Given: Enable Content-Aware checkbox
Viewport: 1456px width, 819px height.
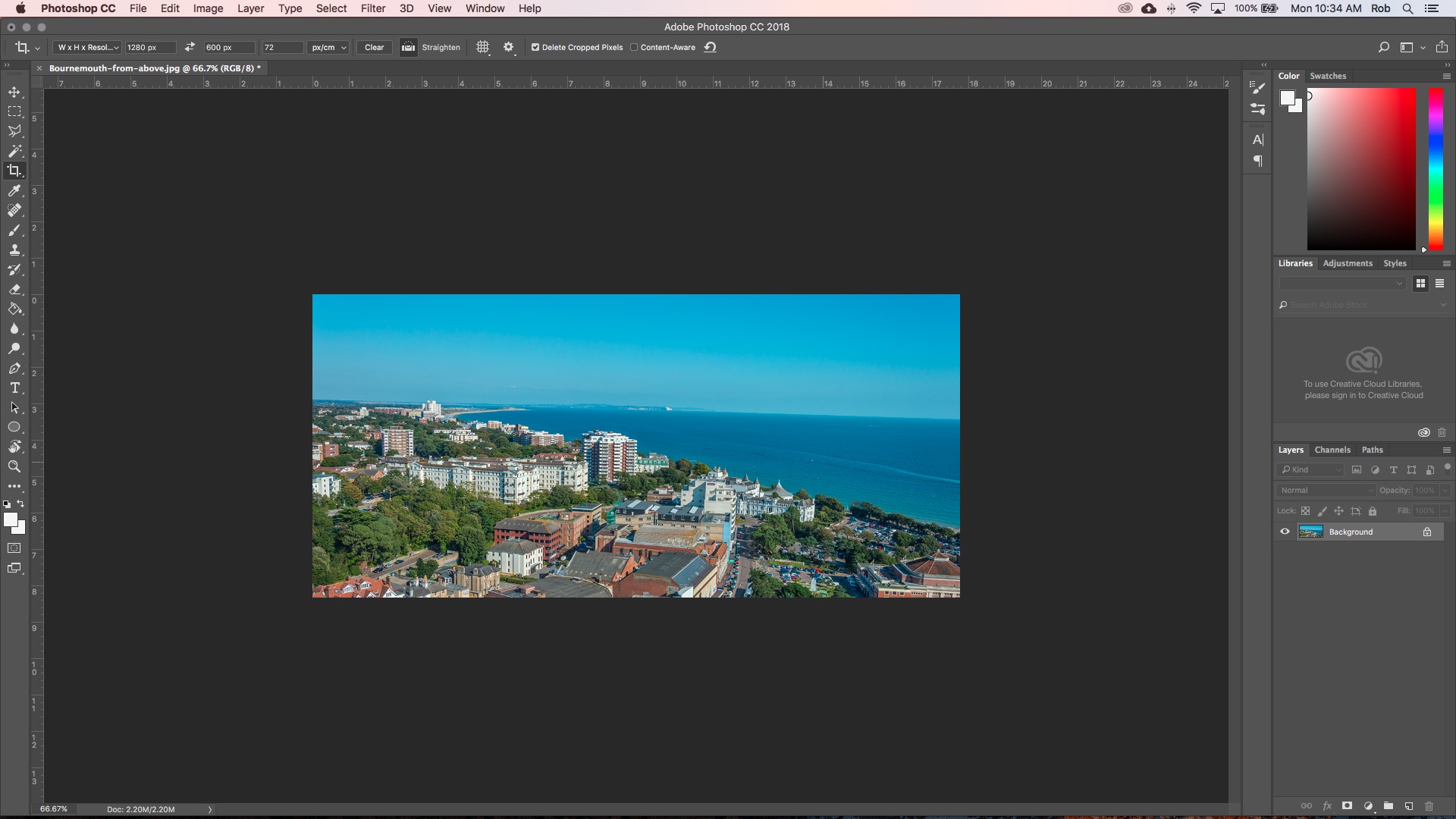Looking at the screenshot, I should click(x=634, y=47).
